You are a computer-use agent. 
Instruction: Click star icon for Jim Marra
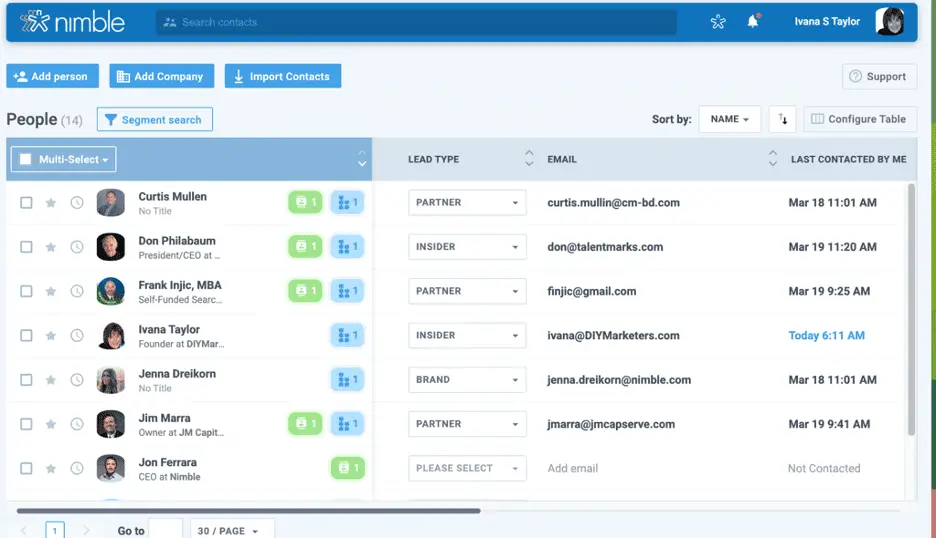(51, 424)
